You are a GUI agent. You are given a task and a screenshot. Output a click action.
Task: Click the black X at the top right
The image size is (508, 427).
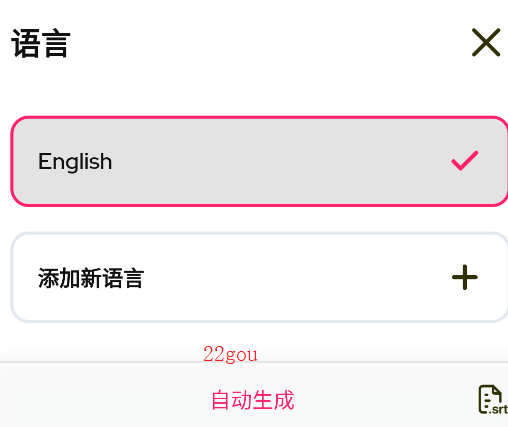(486, 42)
